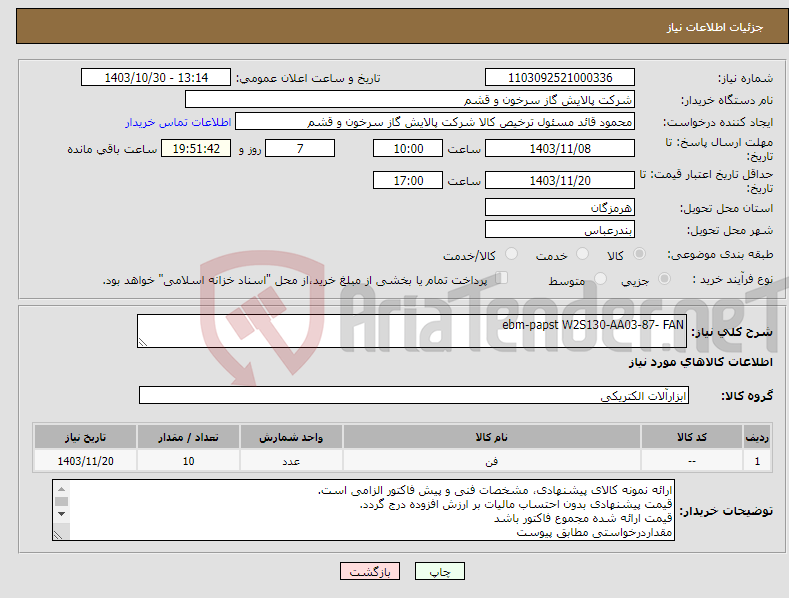Click the price validity date 1403/11/20 field
This screenshot has width=789, height=598.
560,180
